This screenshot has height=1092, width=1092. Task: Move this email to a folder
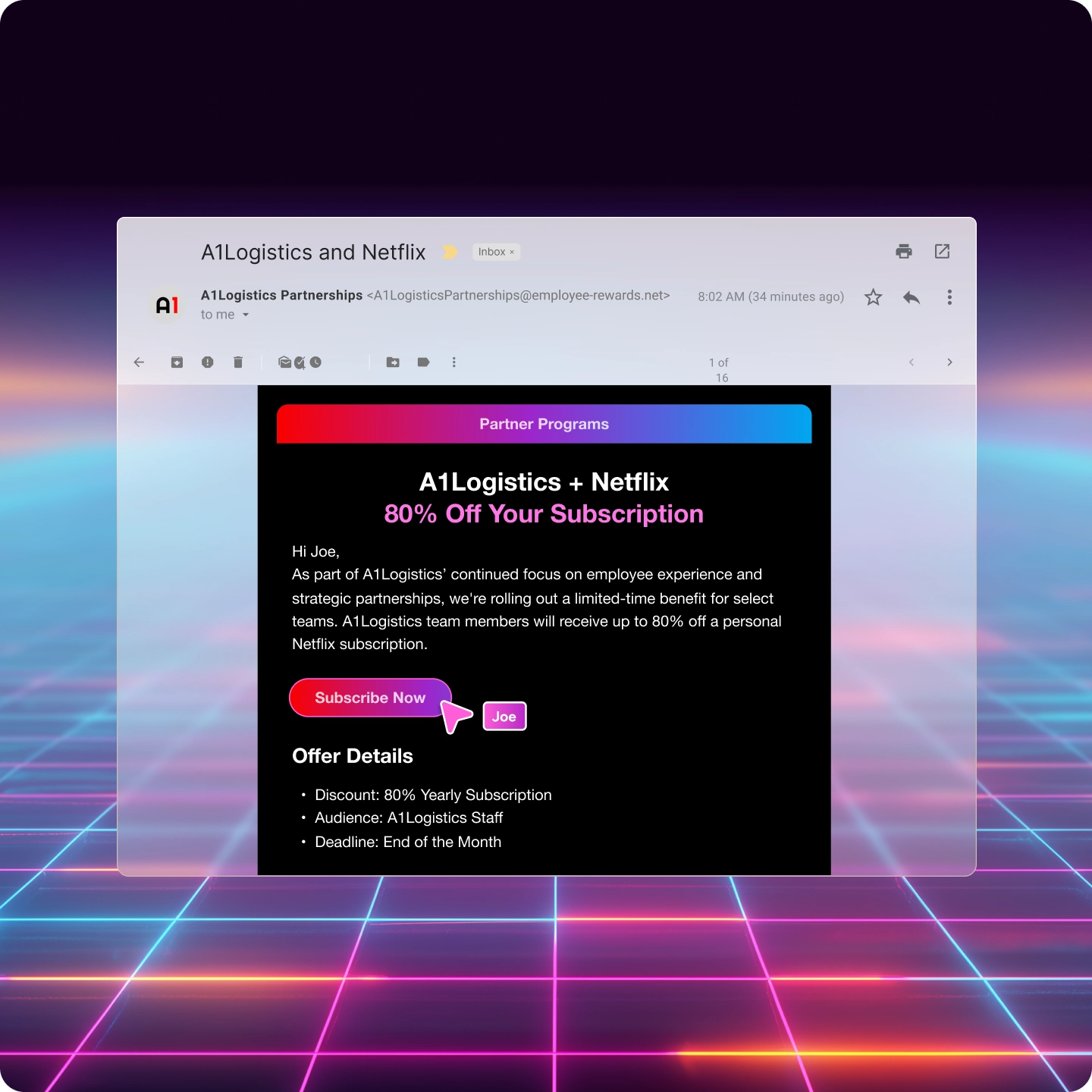393,362
